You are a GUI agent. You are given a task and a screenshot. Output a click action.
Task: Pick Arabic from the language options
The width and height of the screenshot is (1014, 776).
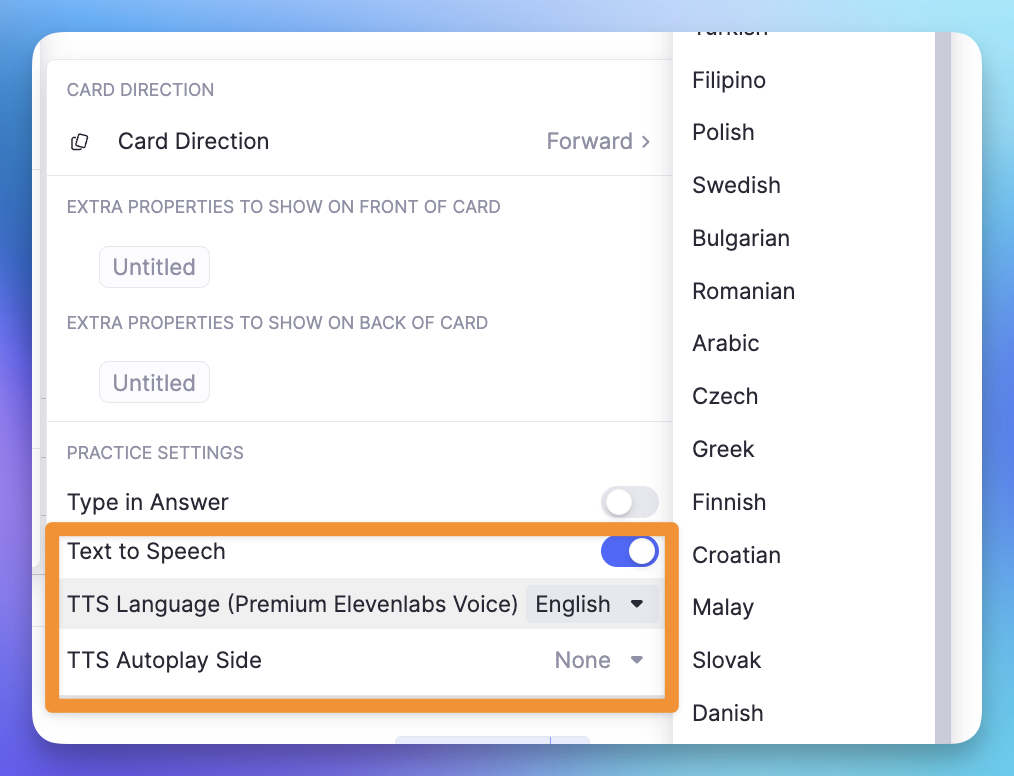pyautogui.click(x=726, y=343)
